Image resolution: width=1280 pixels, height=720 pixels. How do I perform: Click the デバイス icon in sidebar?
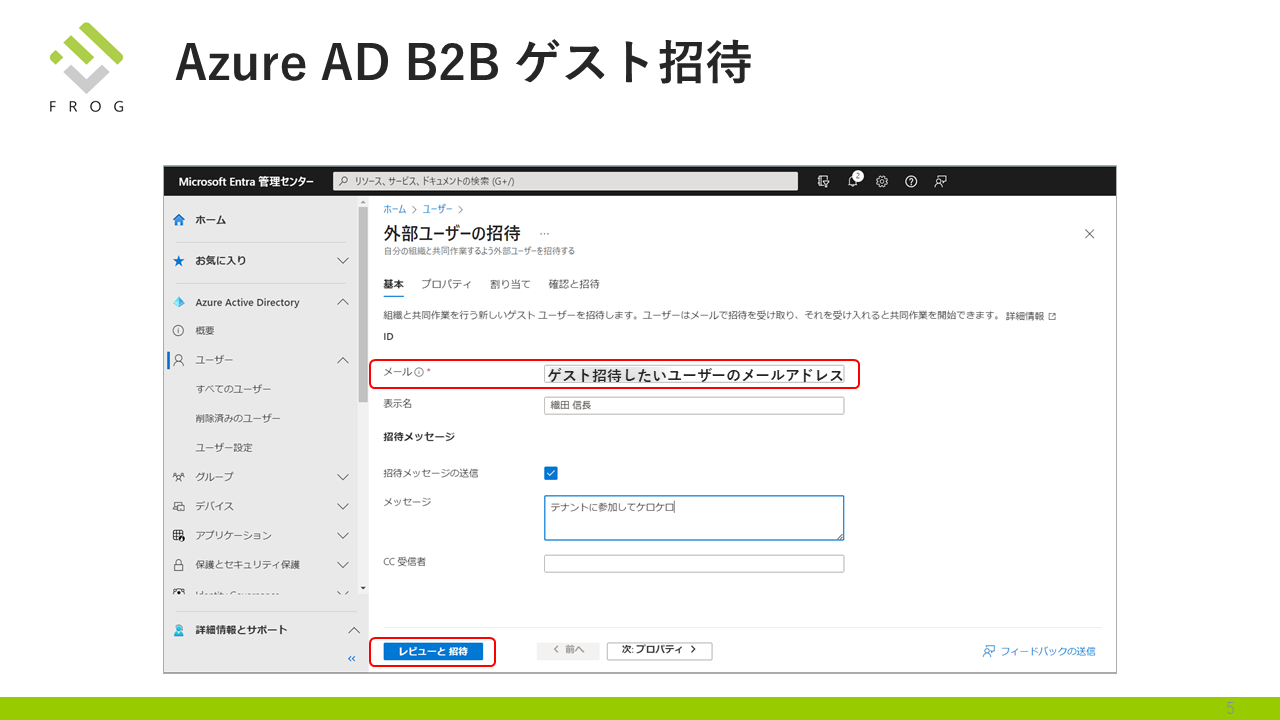pos(179,506)
